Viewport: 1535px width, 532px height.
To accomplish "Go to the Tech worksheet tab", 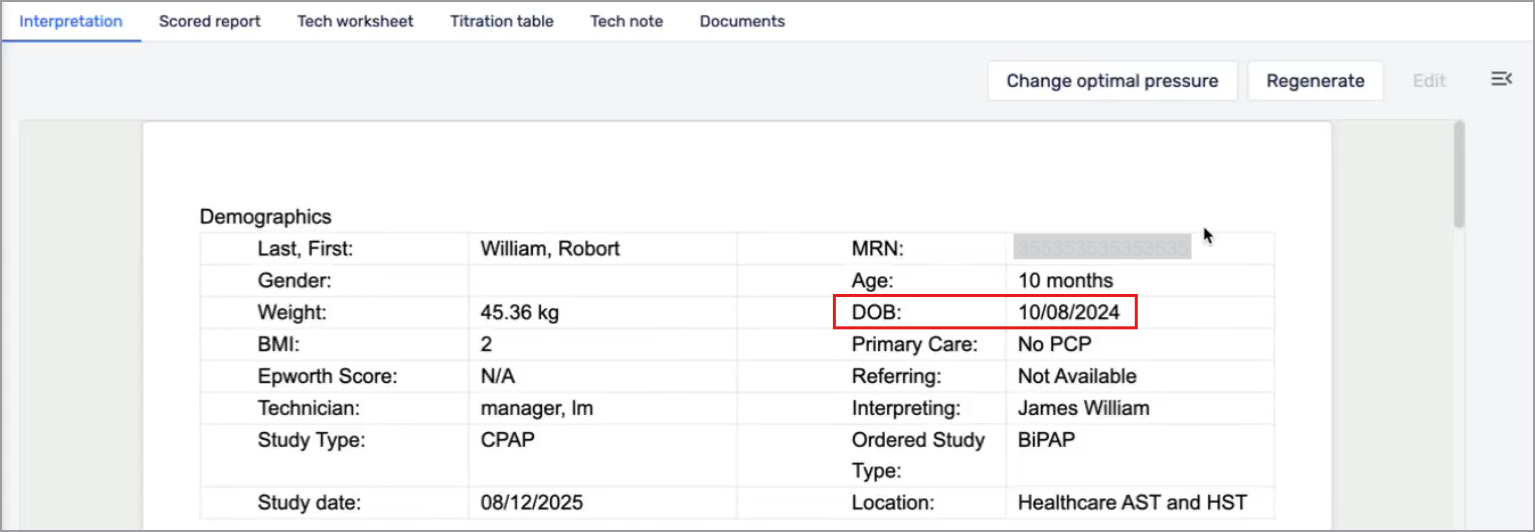I will [x=355, y=21].
